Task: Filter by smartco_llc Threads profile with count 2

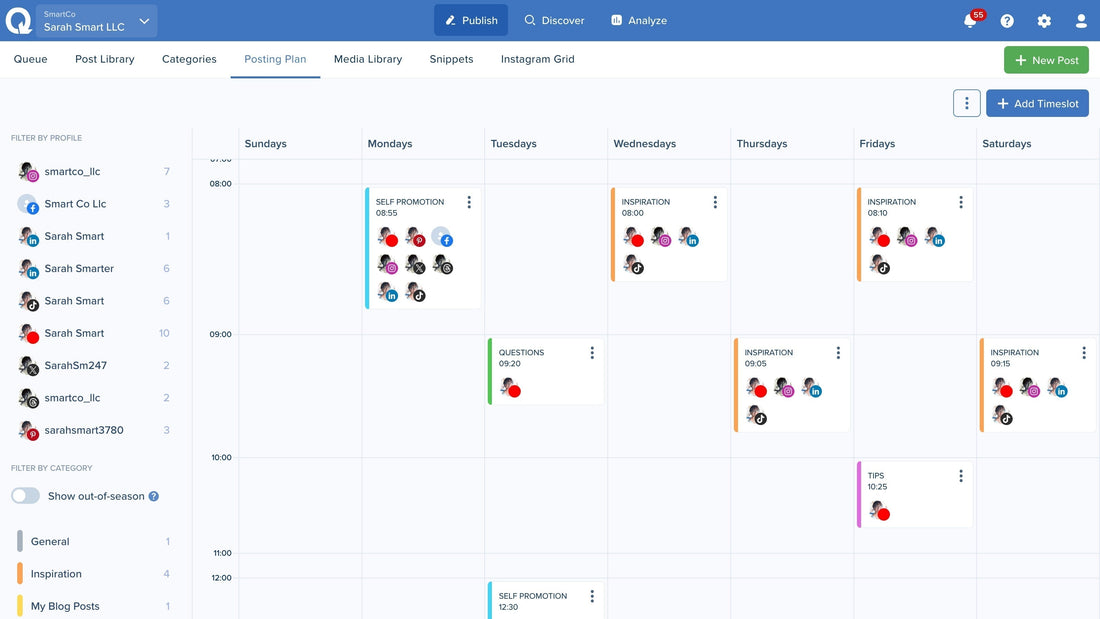Action: point(94,397)
